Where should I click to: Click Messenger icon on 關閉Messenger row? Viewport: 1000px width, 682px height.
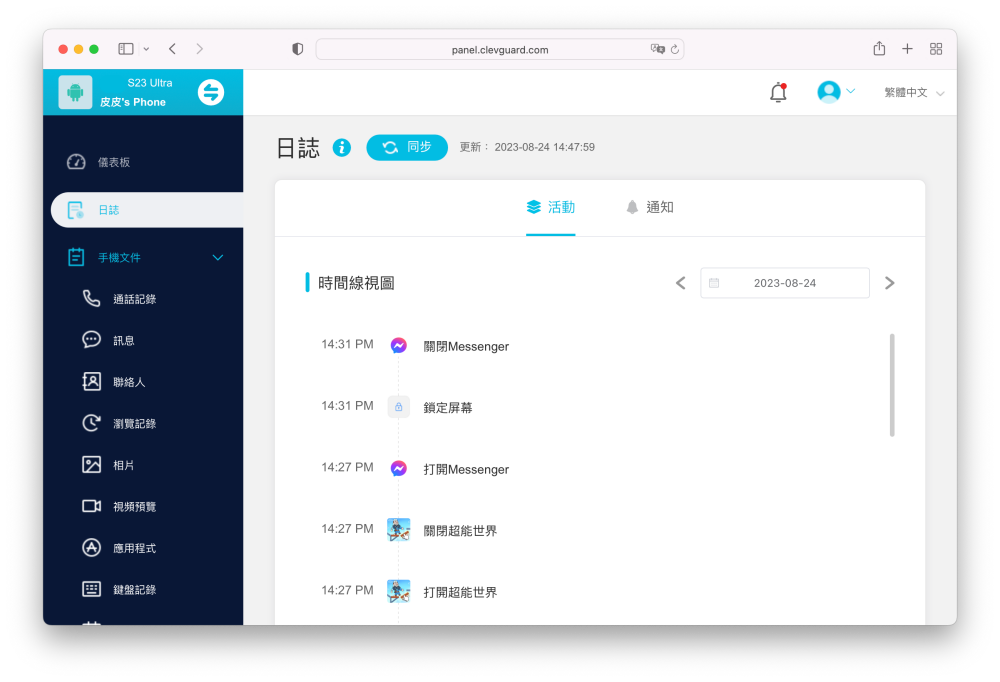(399, 346)
